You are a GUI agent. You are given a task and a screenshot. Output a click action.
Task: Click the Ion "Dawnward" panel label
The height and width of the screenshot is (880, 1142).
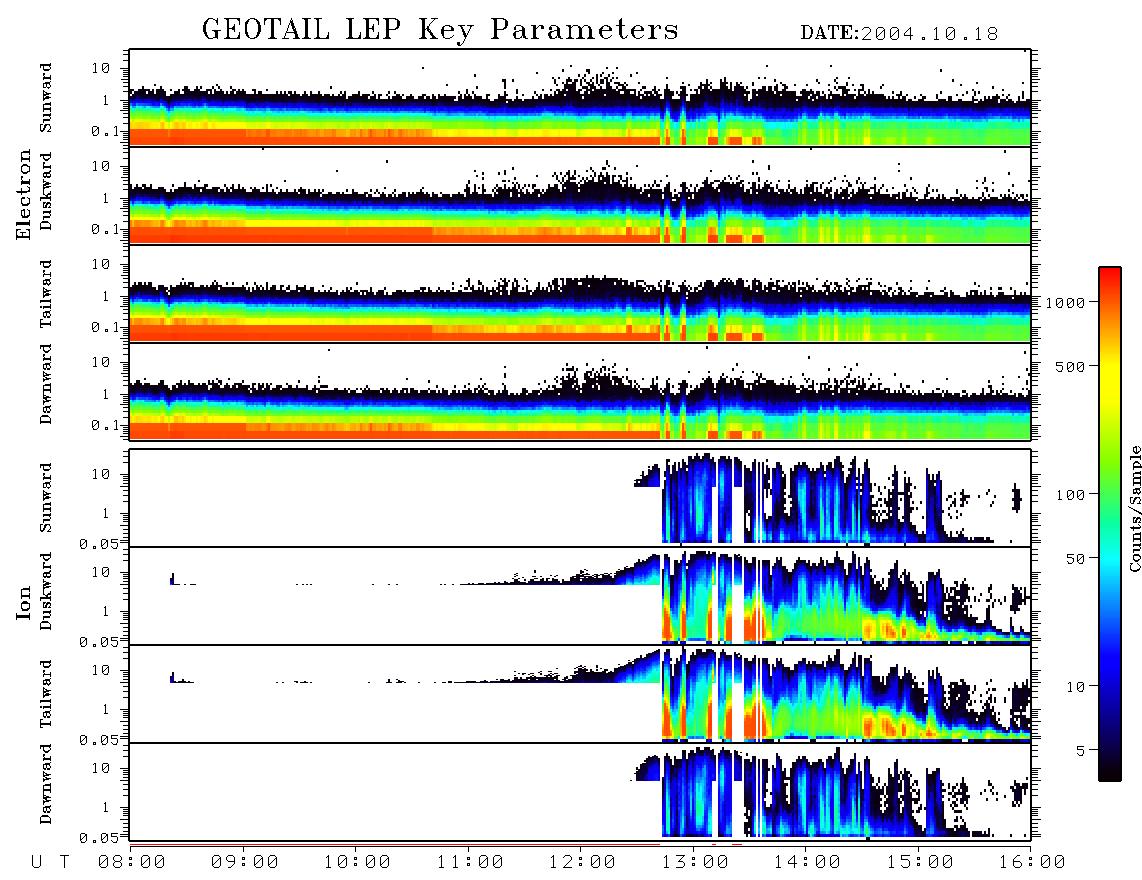pyautogui.click(x=46, y=784)
